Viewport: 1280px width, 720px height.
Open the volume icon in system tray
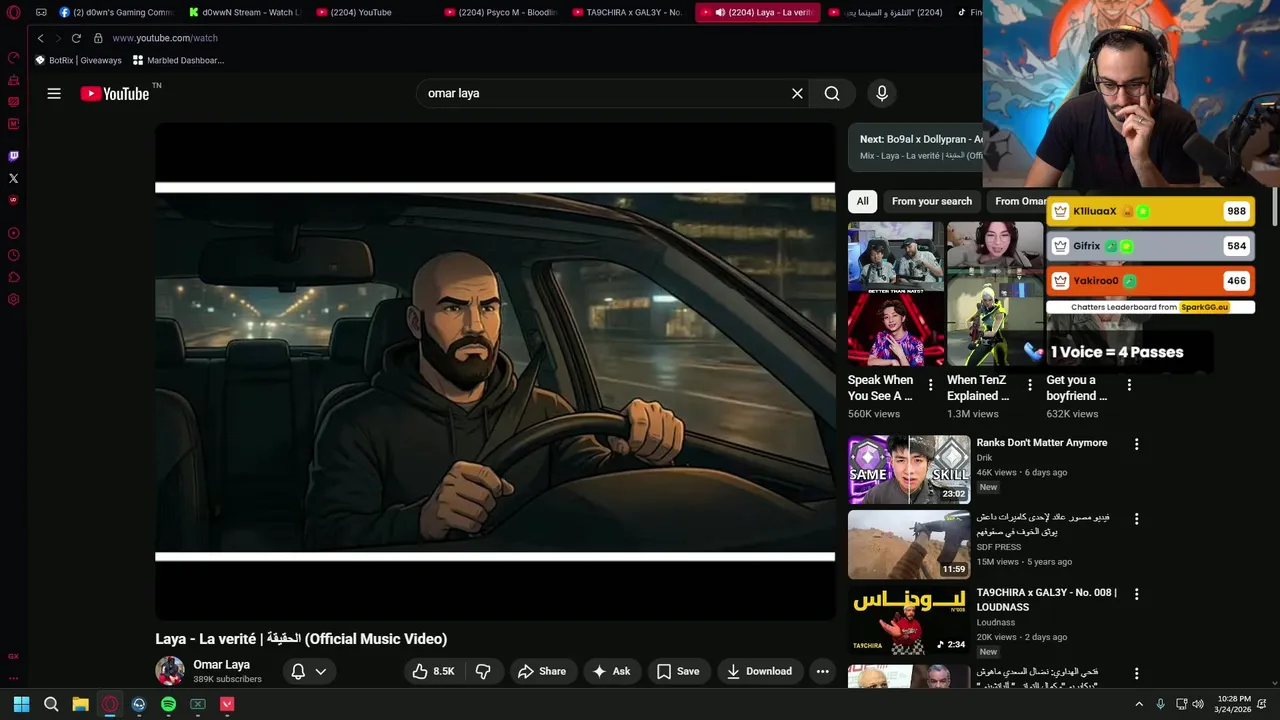1198,704
